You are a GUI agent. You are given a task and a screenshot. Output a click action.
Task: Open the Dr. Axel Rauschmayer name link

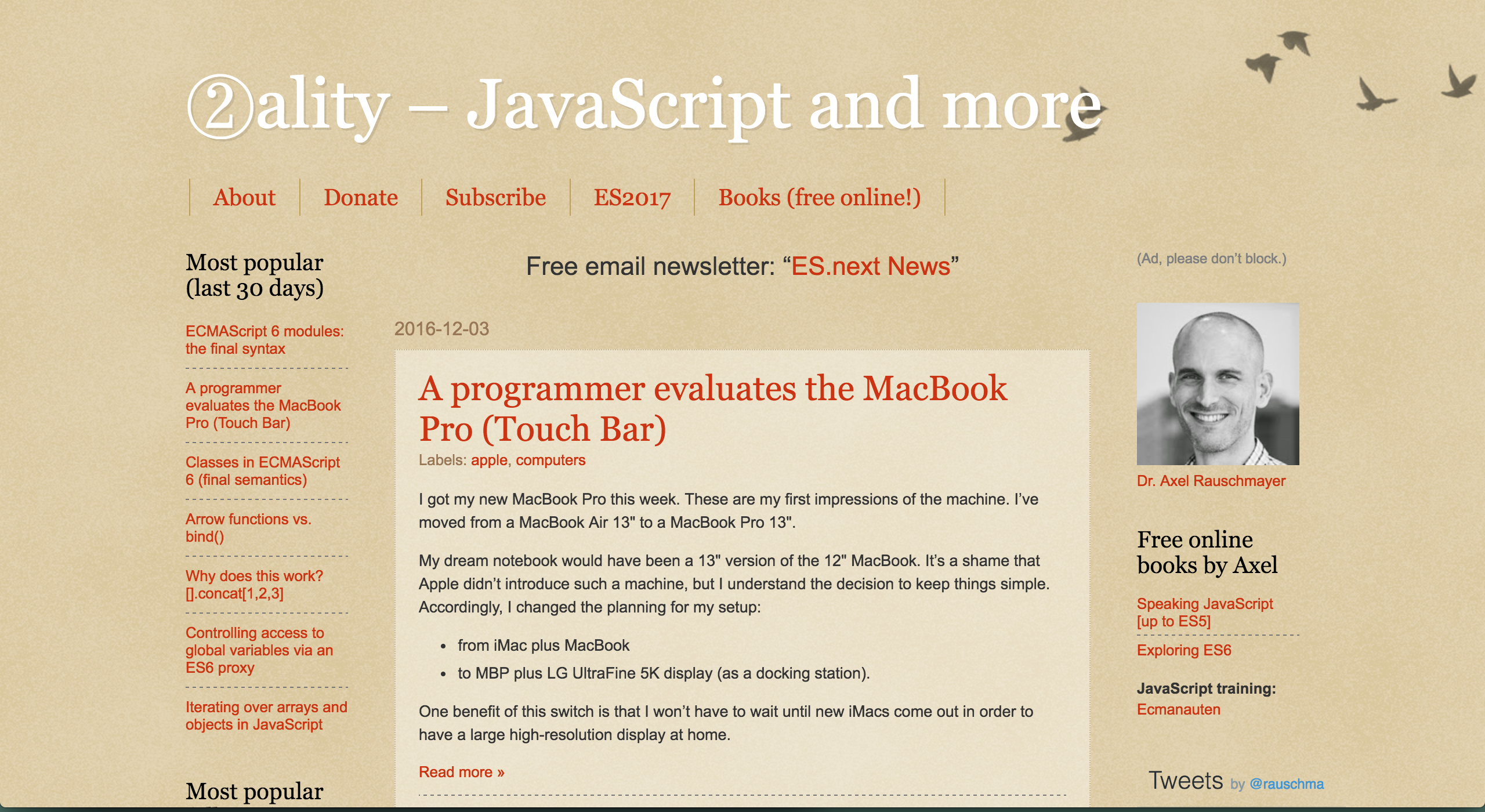click(x=1211, y=481)
